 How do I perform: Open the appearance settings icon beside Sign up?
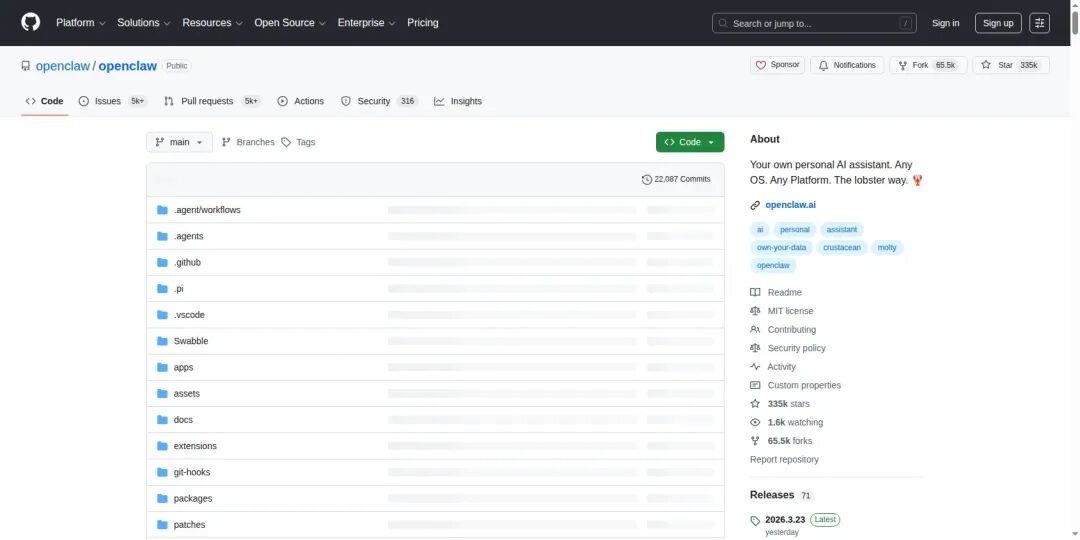(1039, 23)
